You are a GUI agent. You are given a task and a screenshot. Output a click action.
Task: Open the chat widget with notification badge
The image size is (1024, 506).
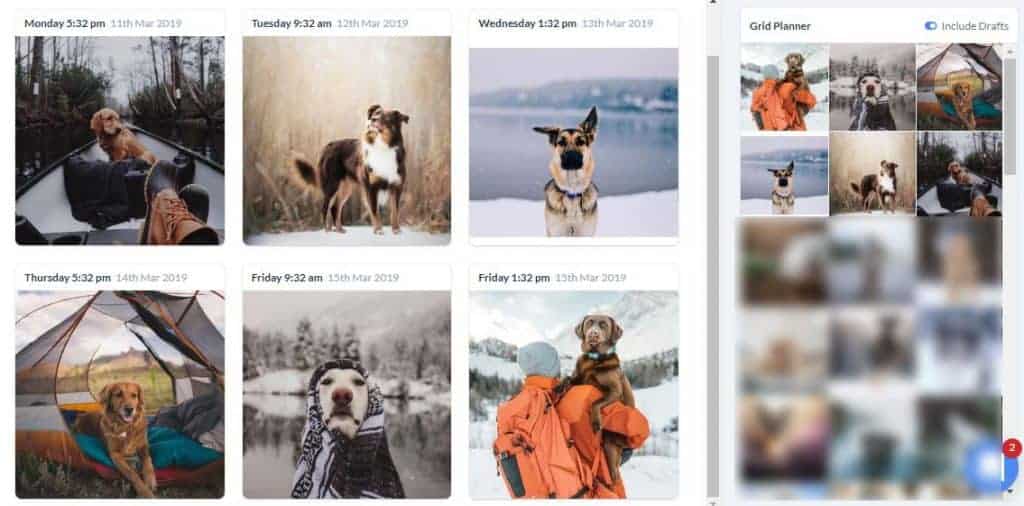pos(989,466)
